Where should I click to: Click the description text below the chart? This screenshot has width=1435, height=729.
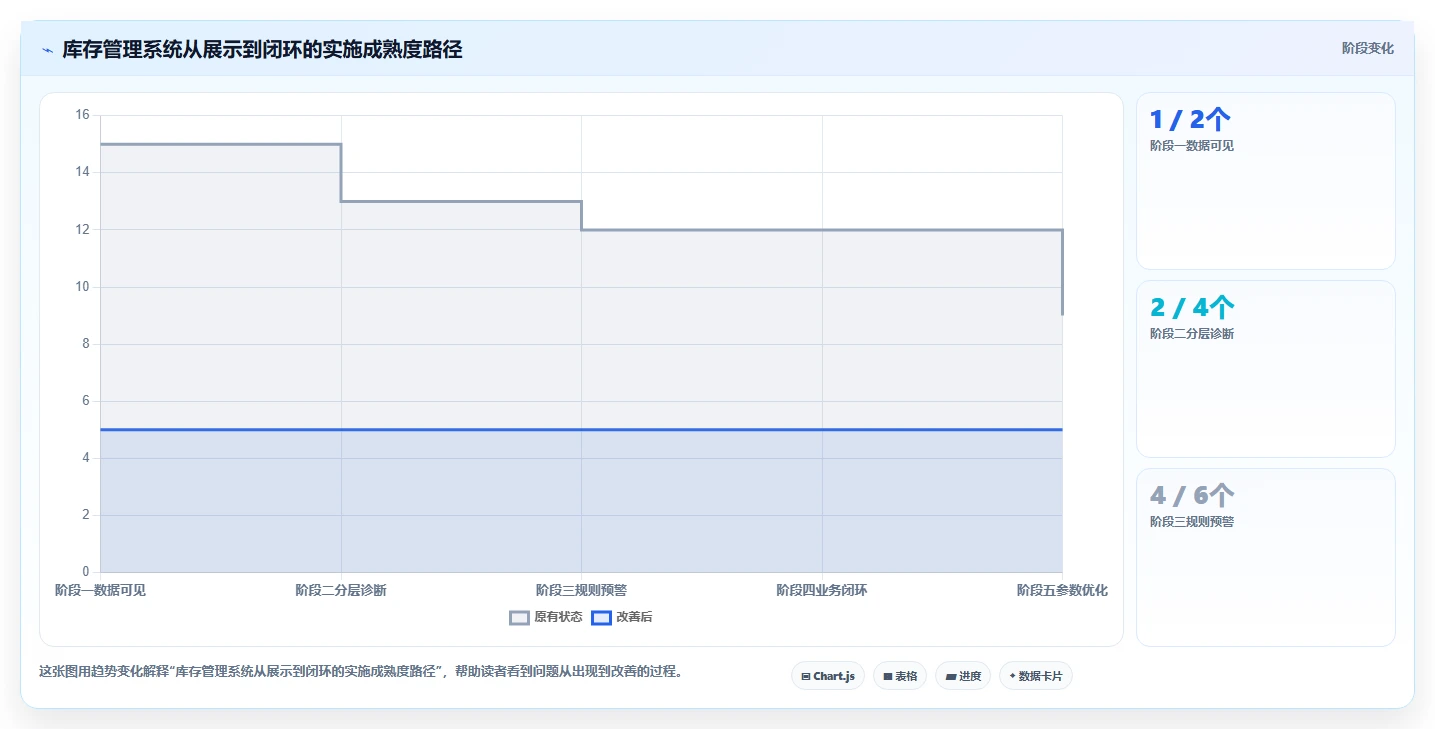coord(363,672)
